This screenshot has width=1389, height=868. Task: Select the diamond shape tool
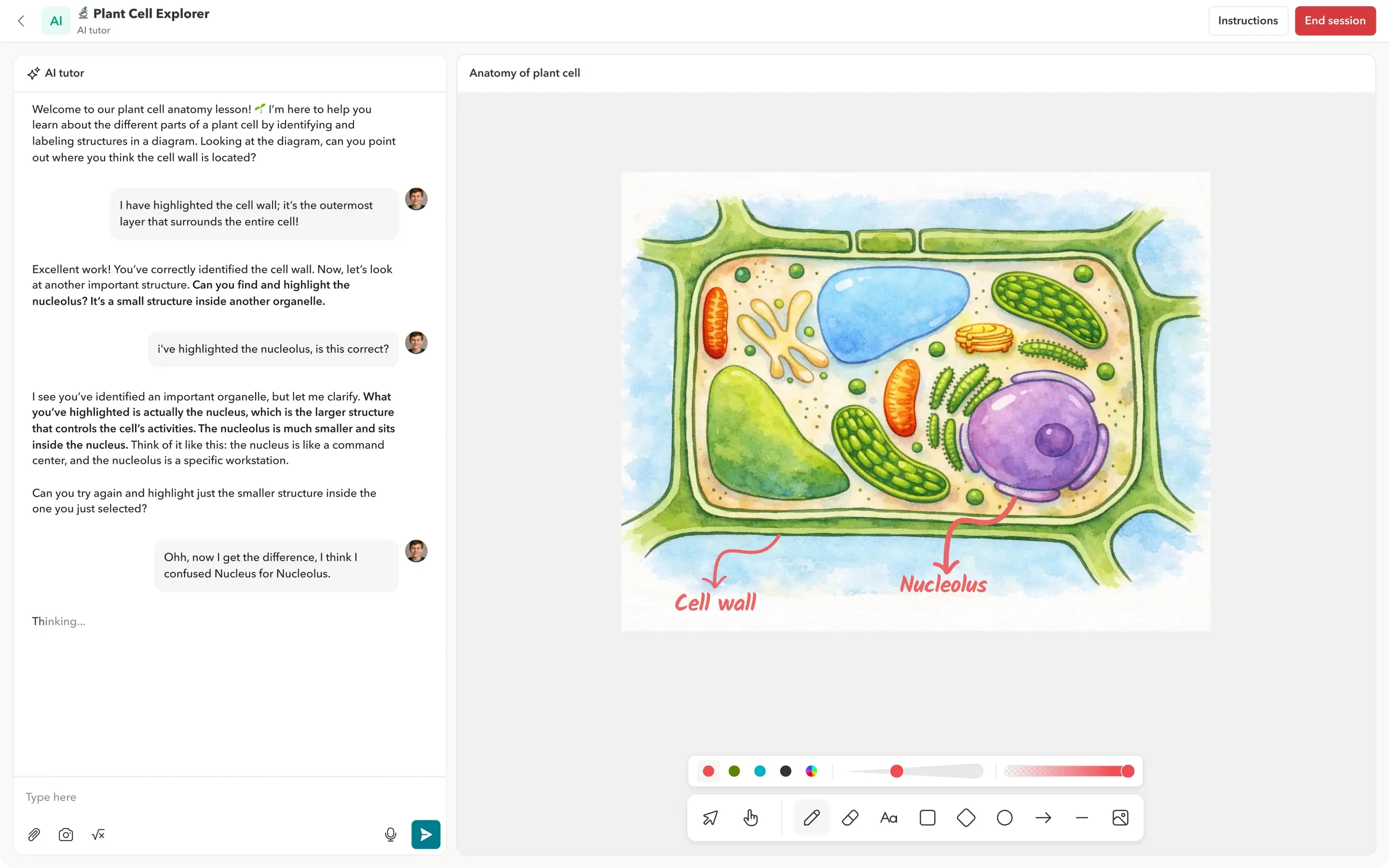(x=966, y=818)
